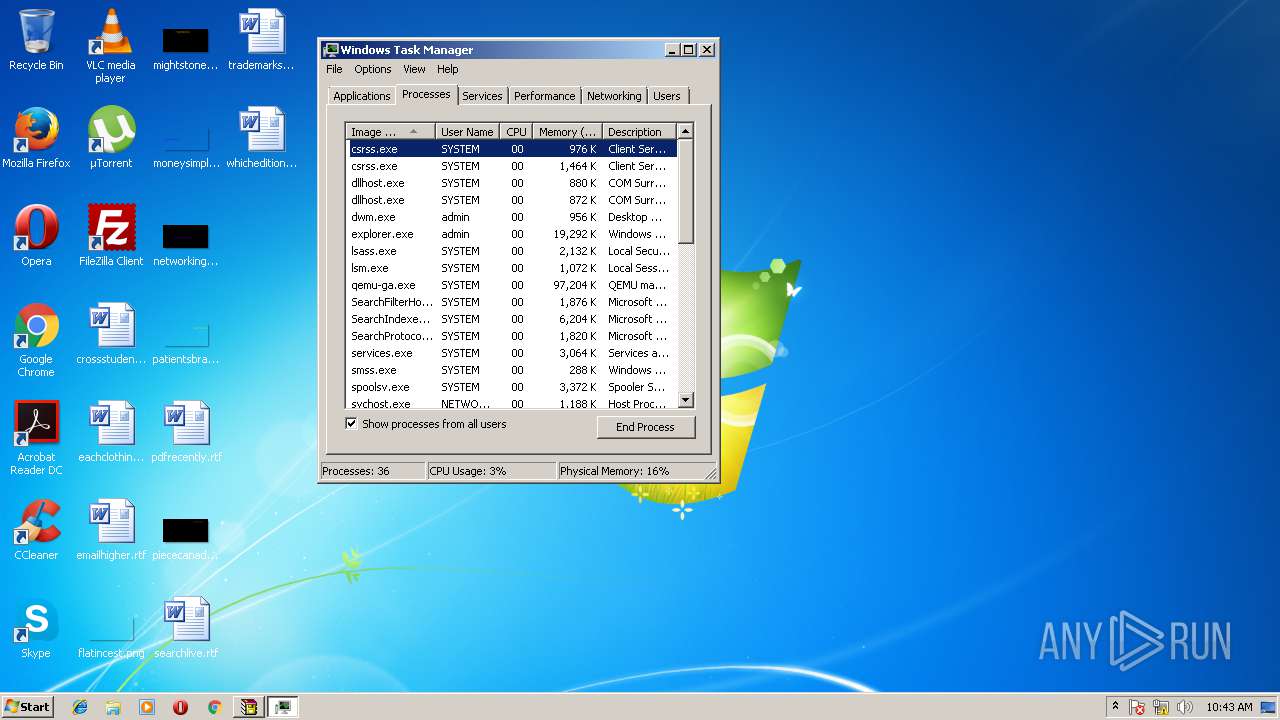1280x720 pixels.
Task: Click the WinRAR taskbar button
Action: tap(248, 707)
